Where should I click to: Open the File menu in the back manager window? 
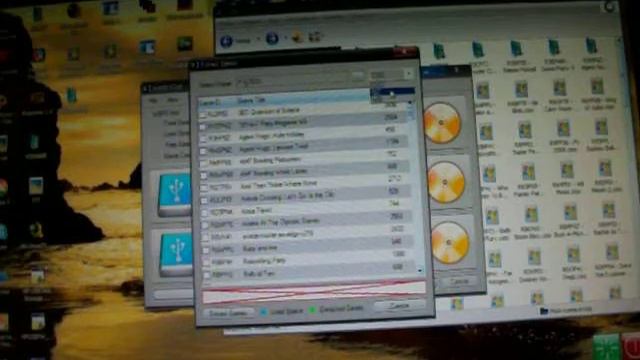tap(153, 100)
